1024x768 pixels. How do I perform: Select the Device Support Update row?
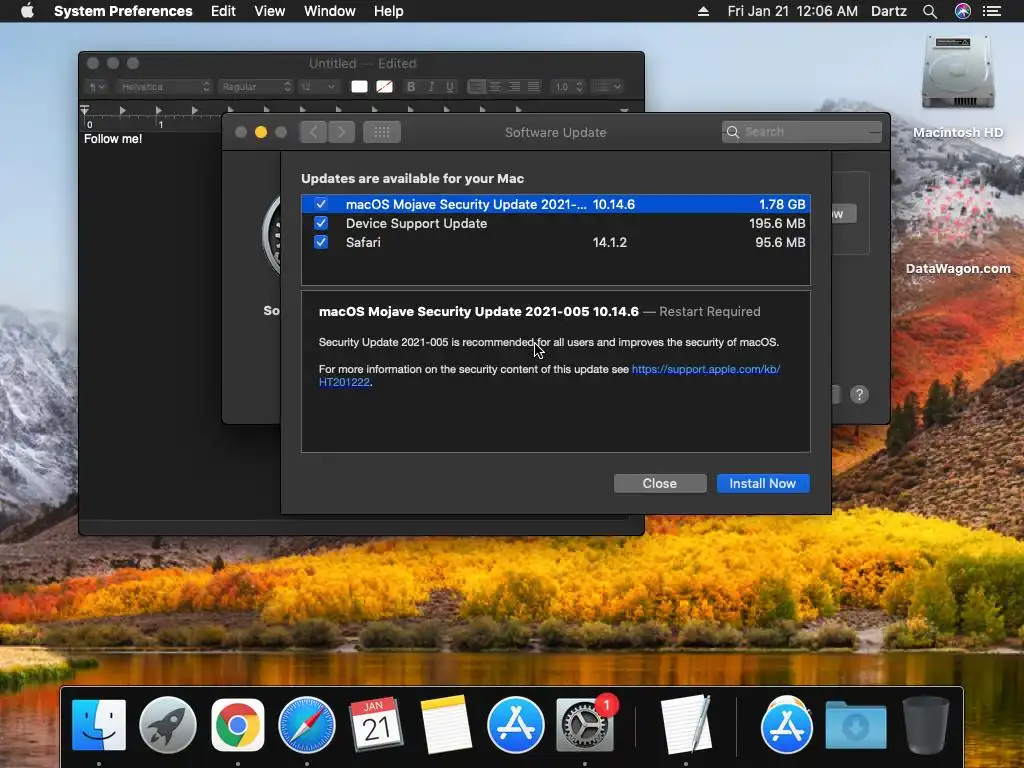(556, 223)
